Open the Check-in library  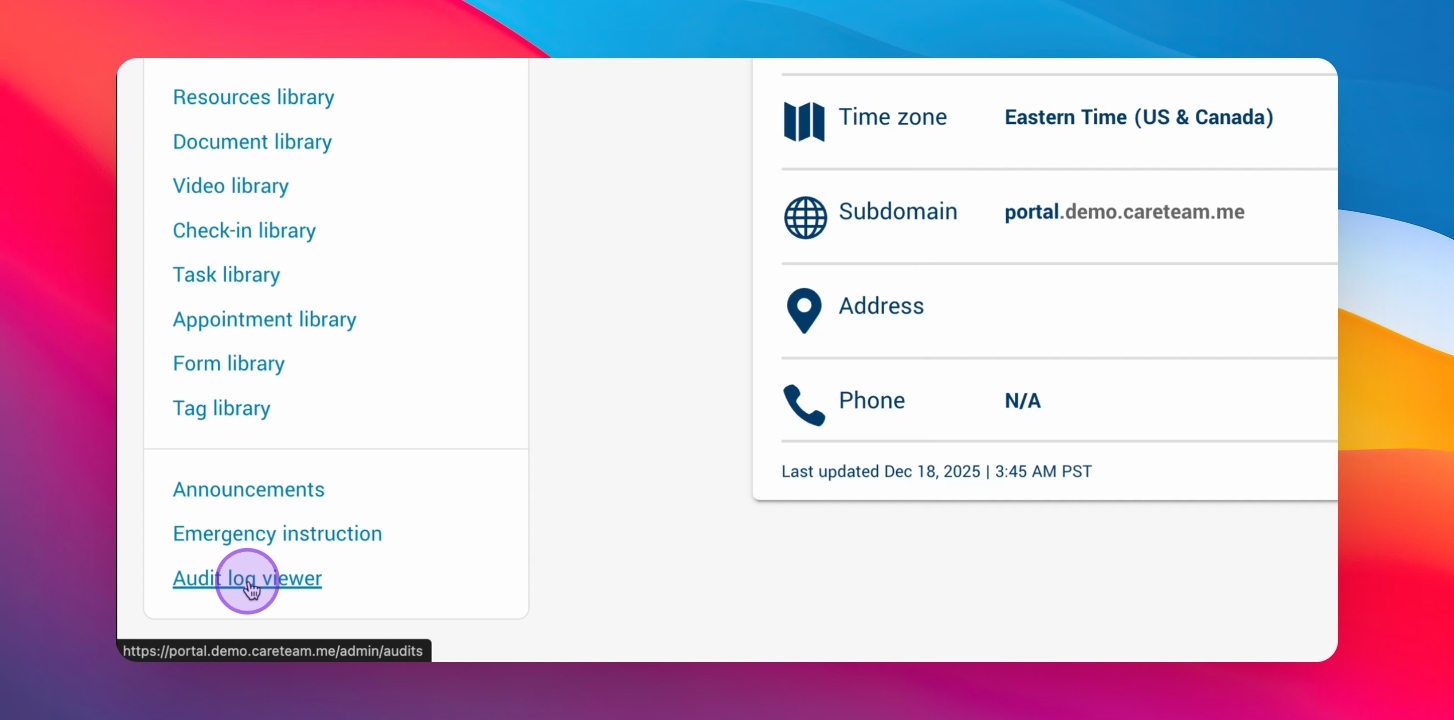pyautogui.click(x=244, y=230)
